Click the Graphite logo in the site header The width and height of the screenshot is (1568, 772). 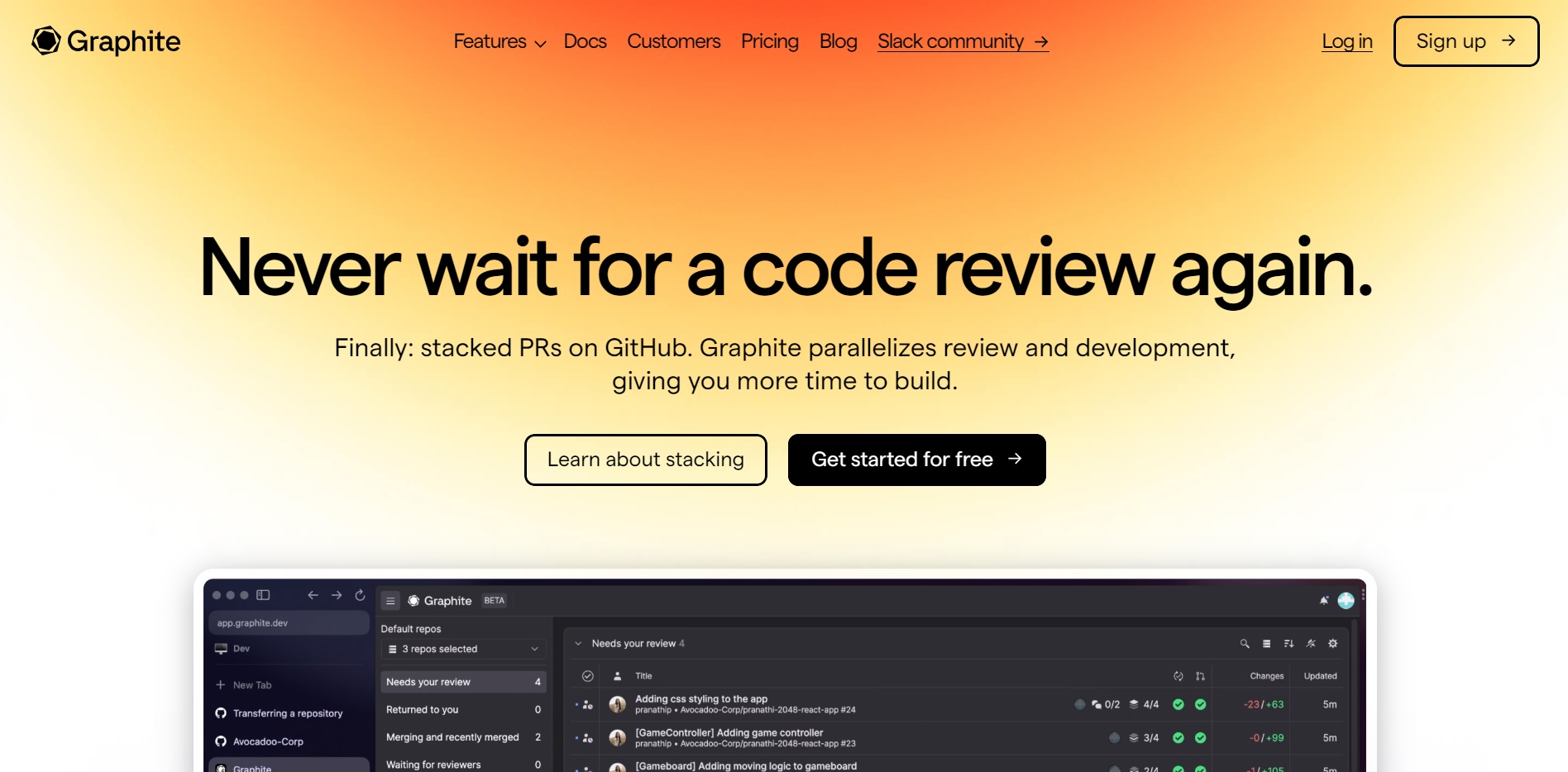(x=106, y=41)
